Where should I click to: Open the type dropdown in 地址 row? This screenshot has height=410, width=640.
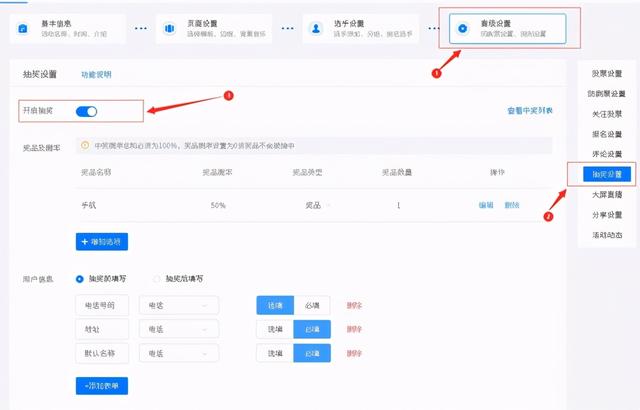point(179,329)
